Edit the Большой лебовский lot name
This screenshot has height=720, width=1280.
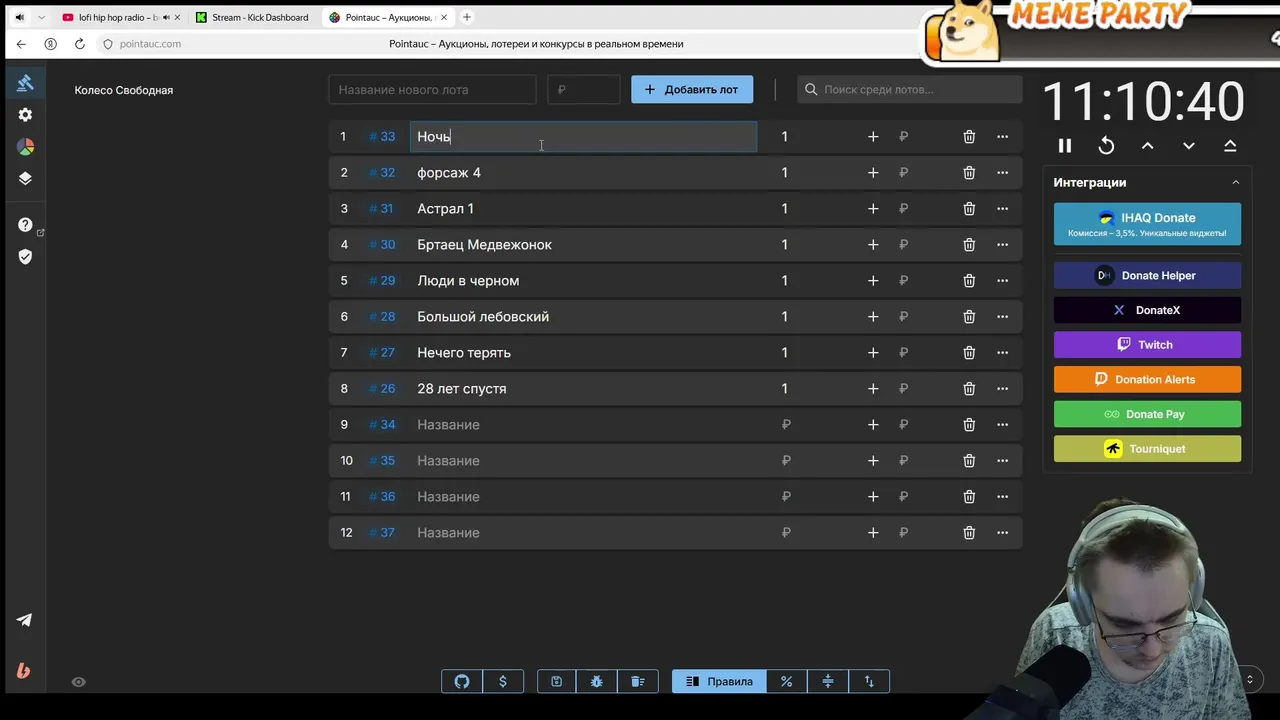coord(584,317)
